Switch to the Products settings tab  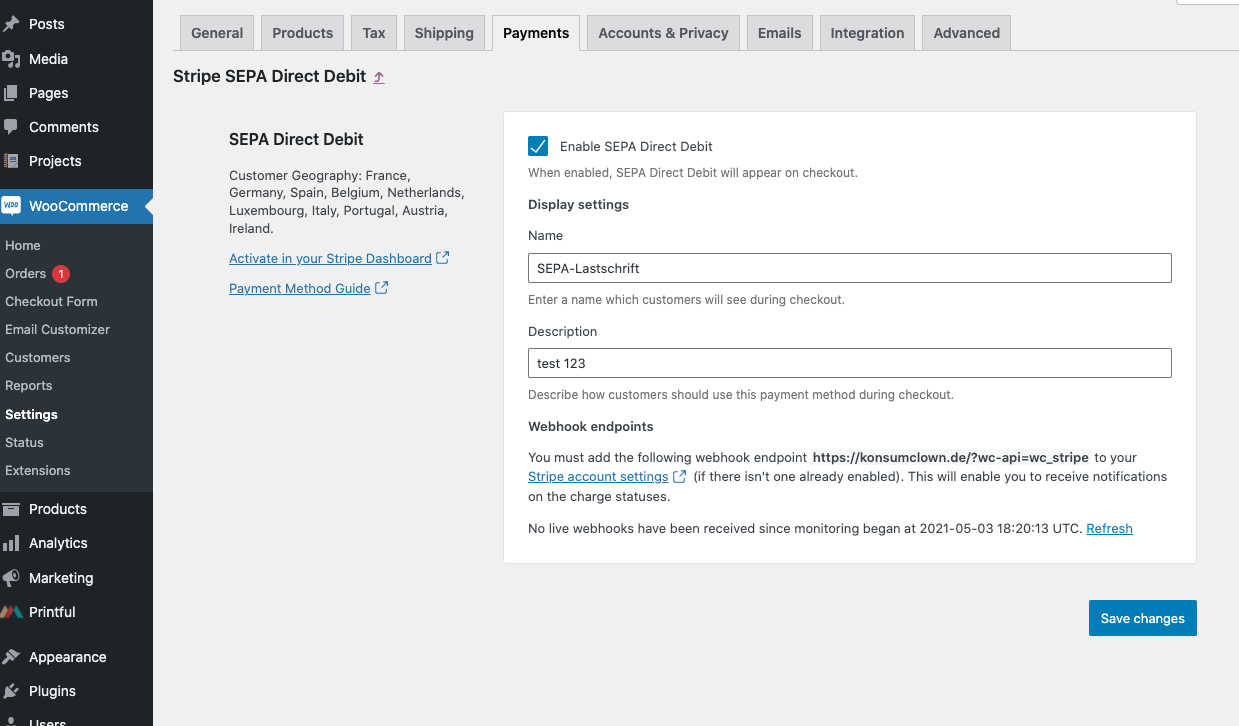(x=303, y=33)
